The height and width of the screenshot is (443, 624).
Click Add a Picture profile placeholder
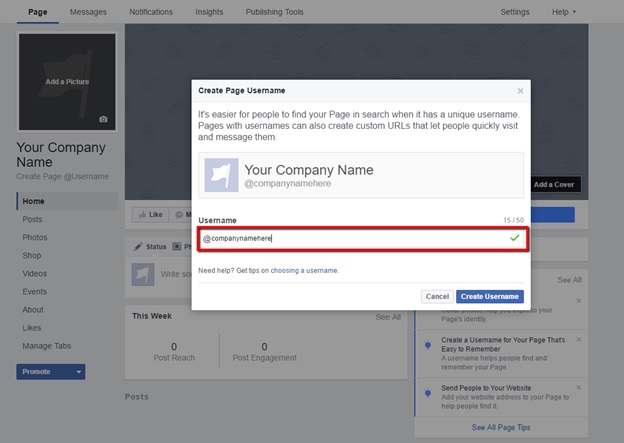pos(67,82)
